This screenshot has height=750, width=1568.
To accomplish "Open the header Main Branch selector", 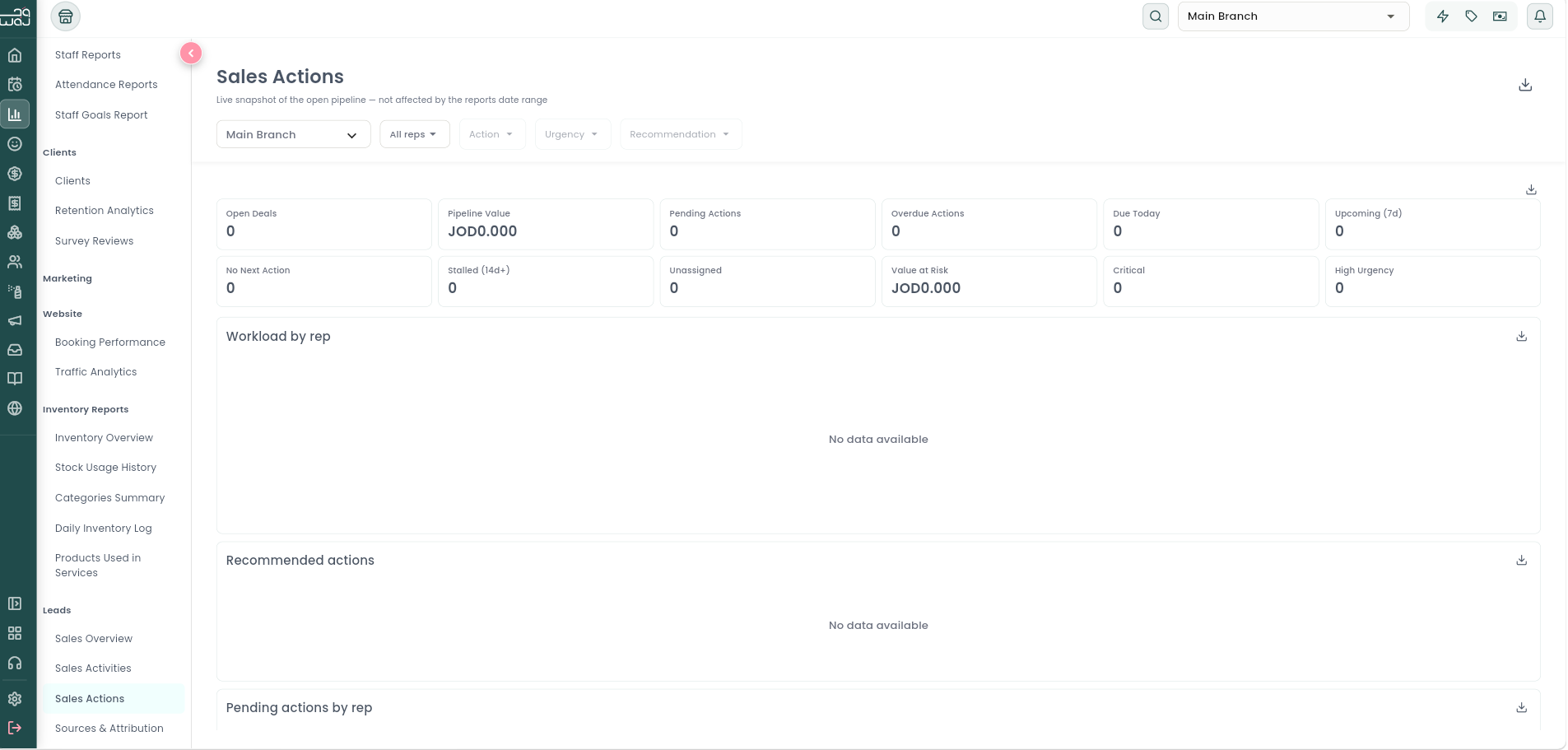I will (x=1293, y=16).
